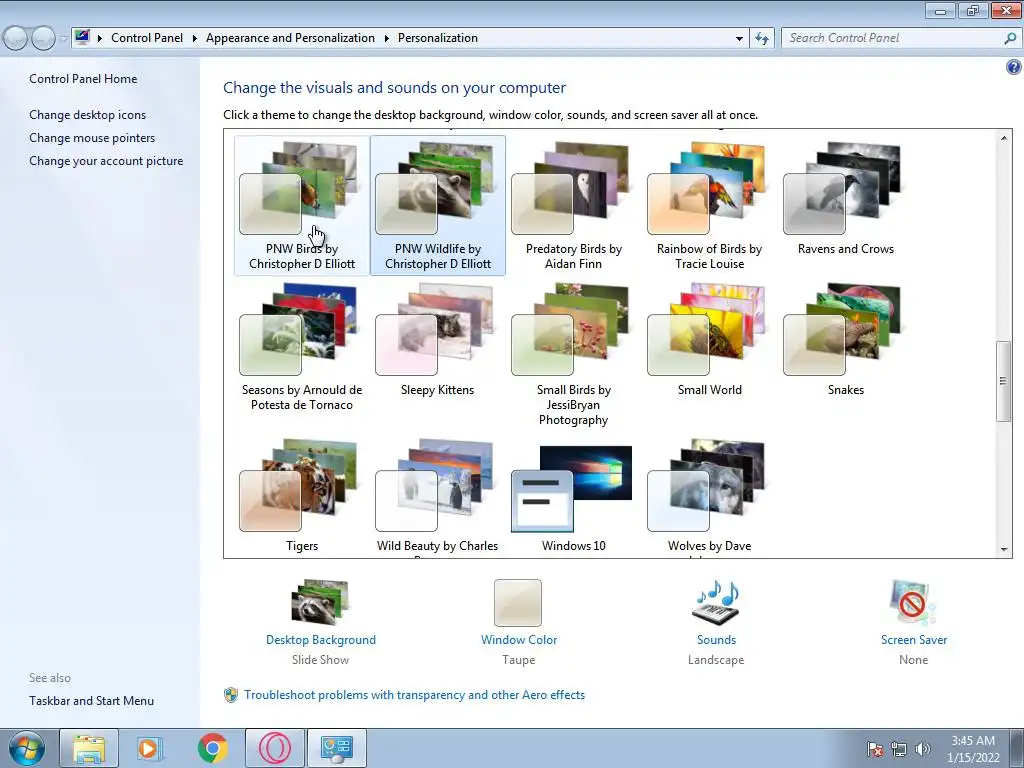Select the PNW Wildlife by Christopher D Elliott theme
This screenshot has width=1024, height=768.
pos(438,205)
